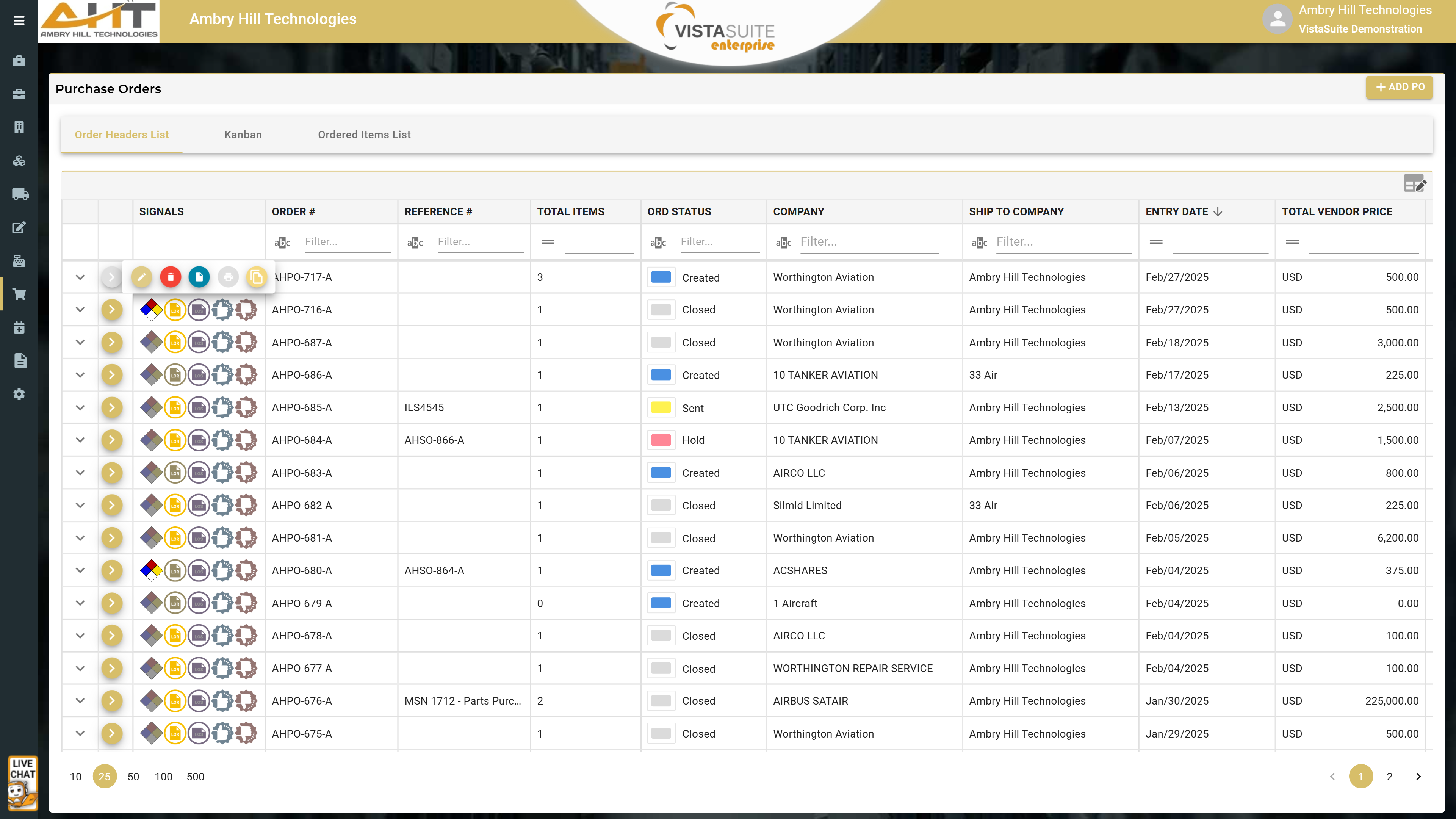The height and width of the screenshot is (819, 1456).
Task: Open Order # filter type dropdown (abc)
Action: pyautogui.click(x=282, y=243)
